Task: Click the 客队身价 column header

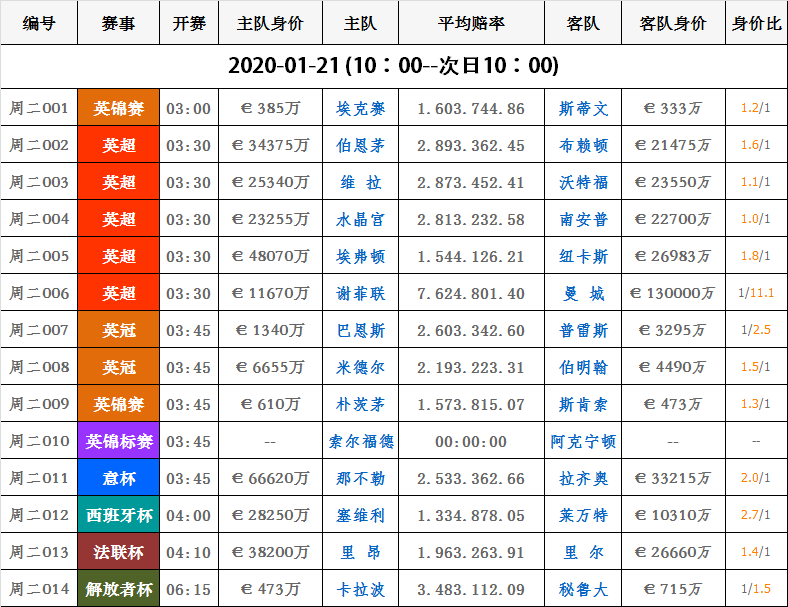Action: [673, 23]
